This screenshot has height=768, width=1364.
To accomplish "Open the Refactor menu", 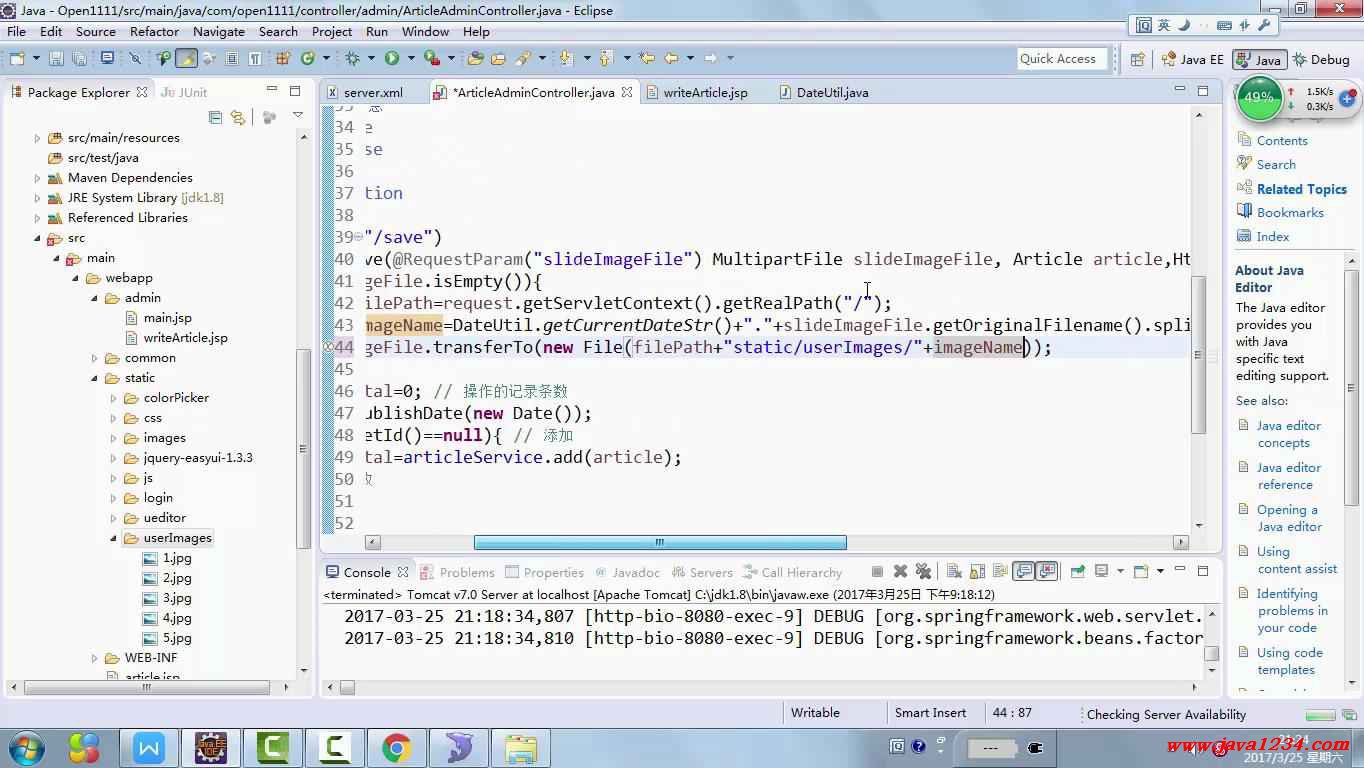I will (154, 31).
